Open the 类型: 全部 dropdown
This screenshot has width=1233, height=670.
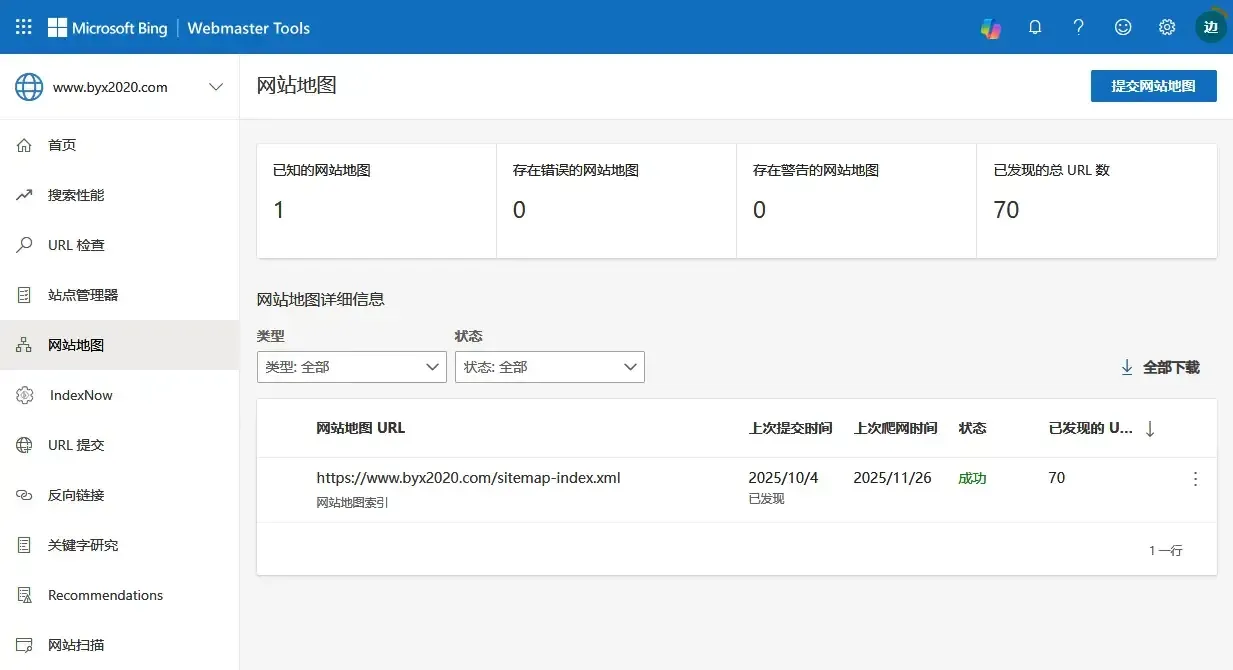coord(351,367)
